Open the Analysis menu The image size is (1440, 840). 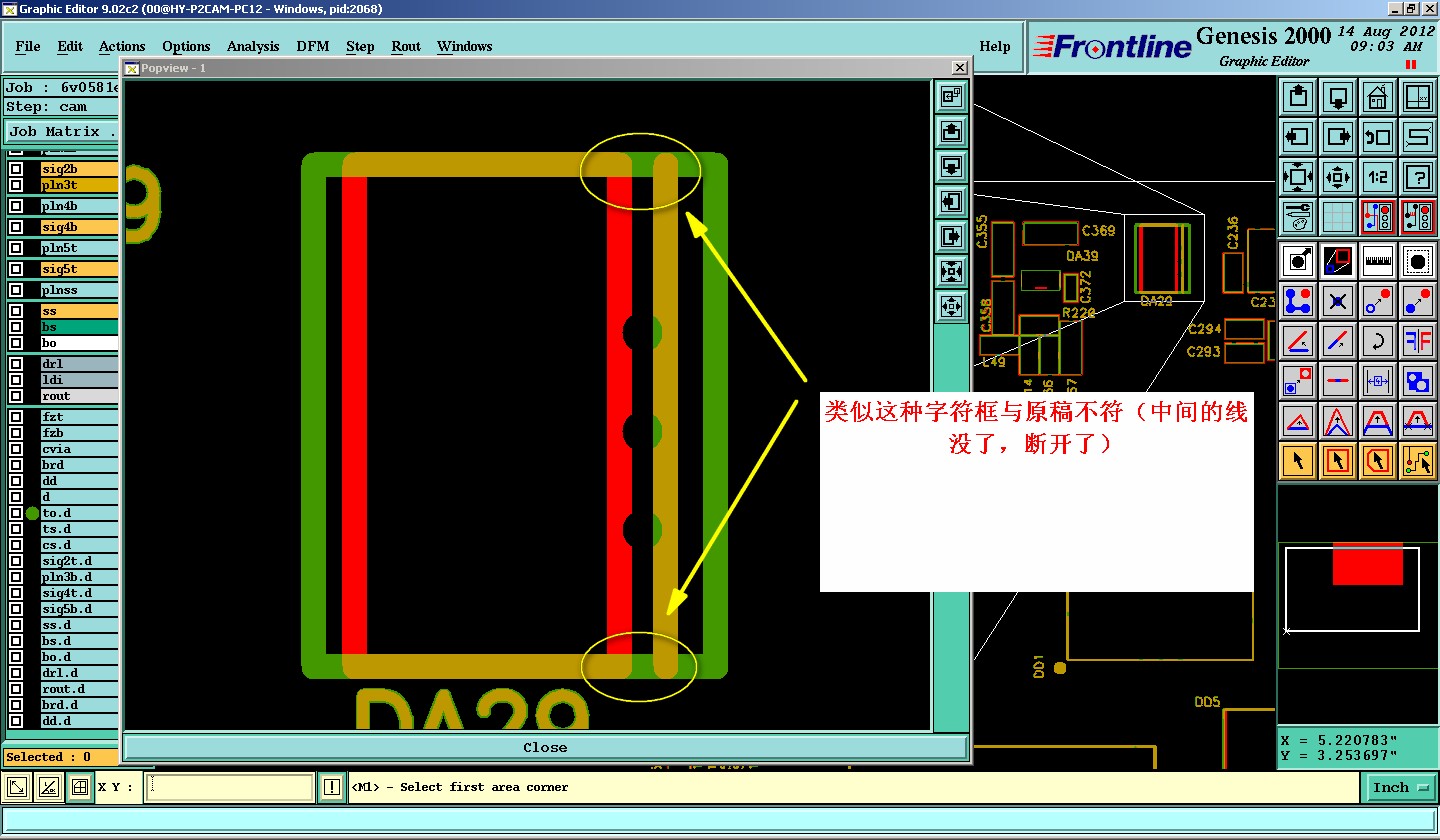coord(253,46)
